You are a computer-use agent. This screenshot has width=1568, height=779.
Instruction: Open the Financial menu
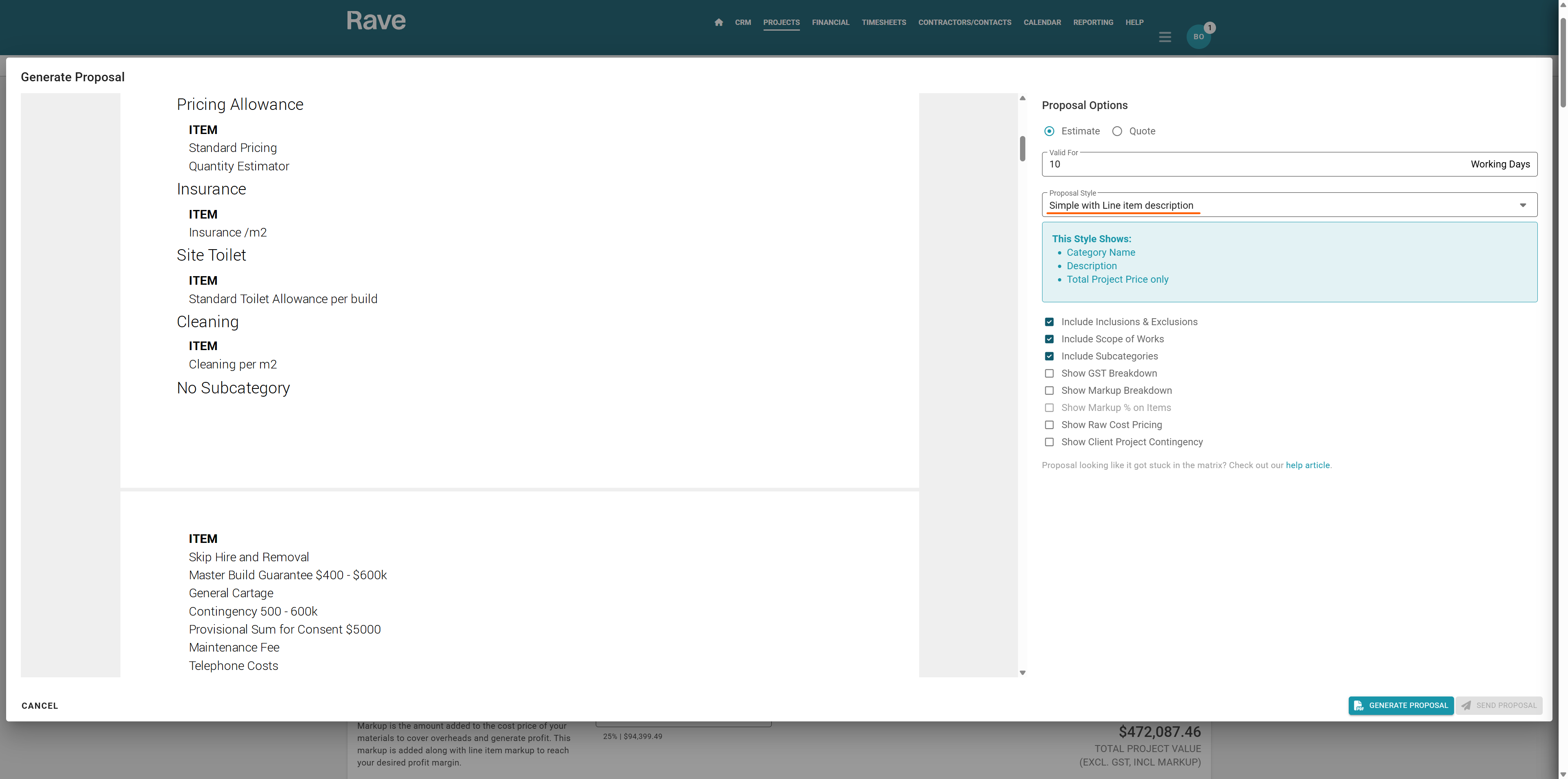point(830,22)
